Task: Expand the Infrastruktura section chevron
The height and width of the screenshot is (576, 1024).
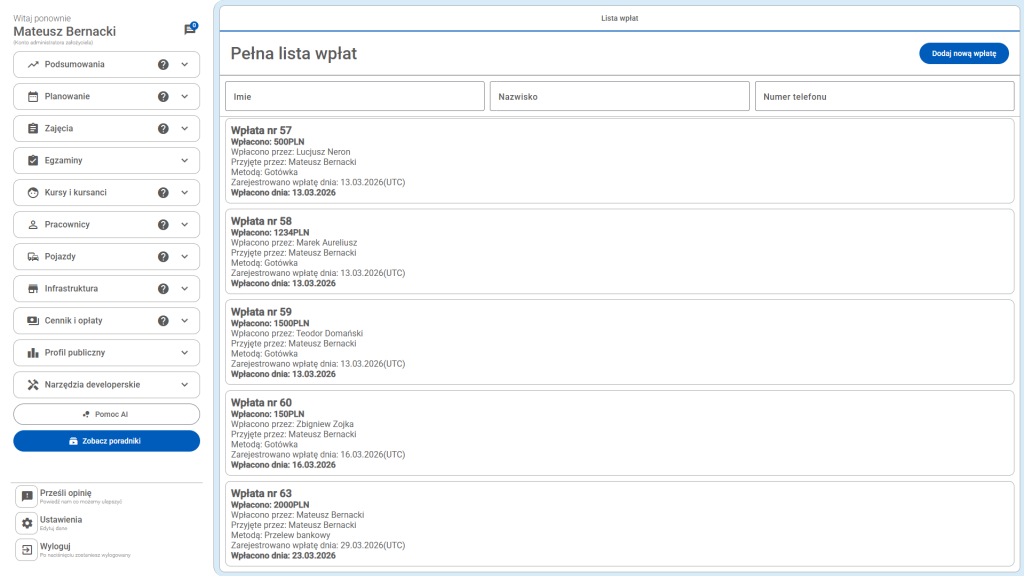Action: click(x=184, y=288)
